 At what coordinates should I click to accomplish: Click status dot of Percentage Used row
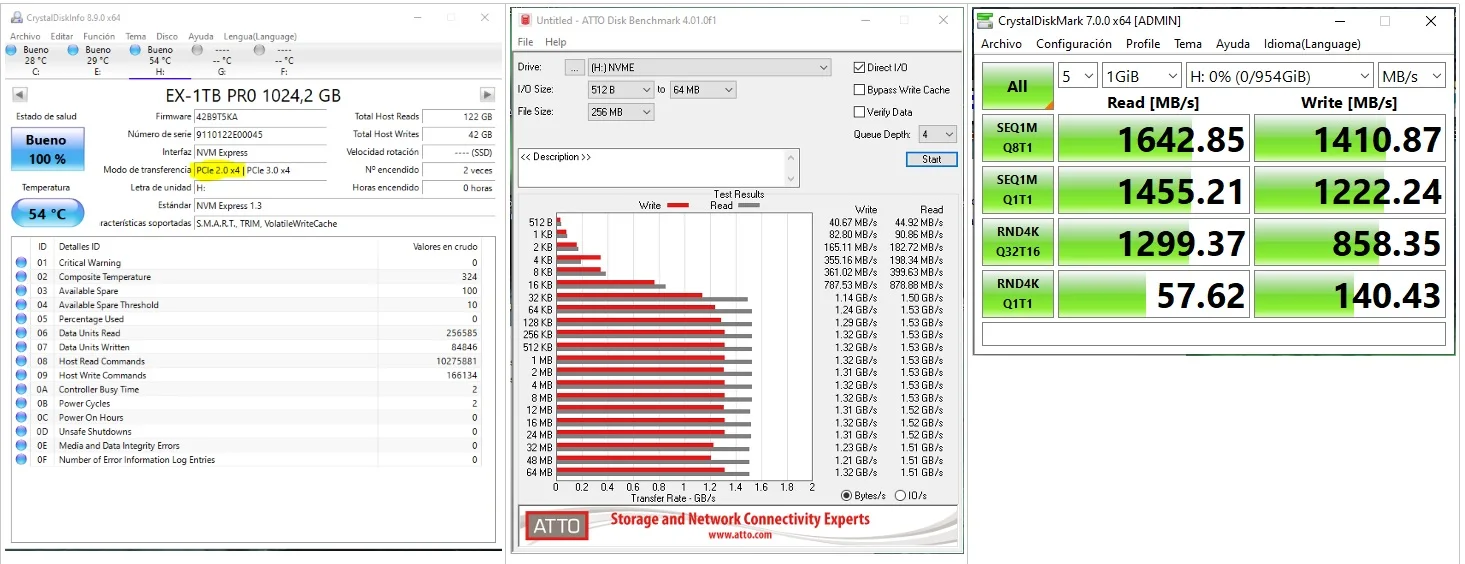(21, 319)
